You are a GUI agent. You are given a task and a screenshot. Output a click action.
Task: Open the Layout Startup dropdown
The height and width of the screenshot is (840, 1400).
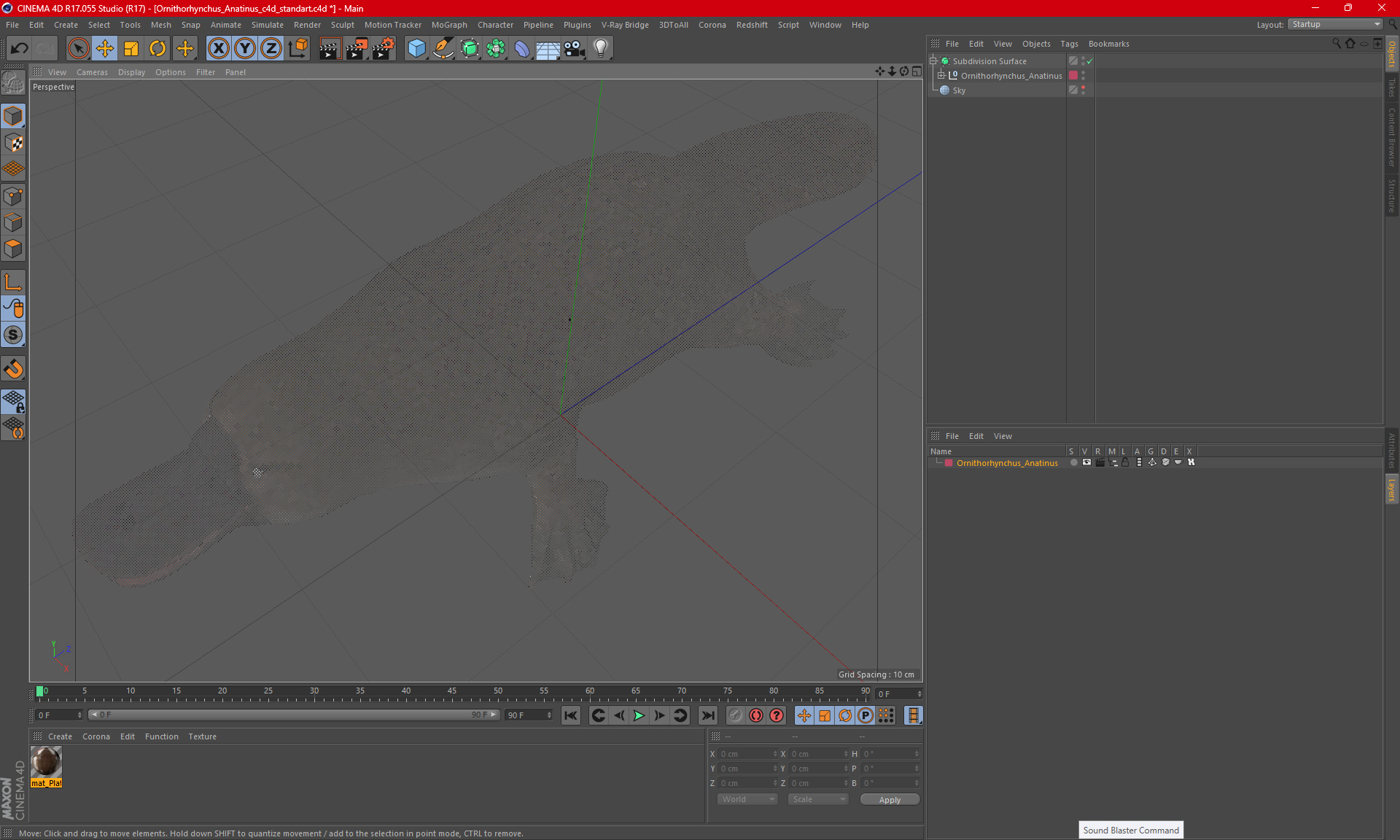[x=1336, y=24]
